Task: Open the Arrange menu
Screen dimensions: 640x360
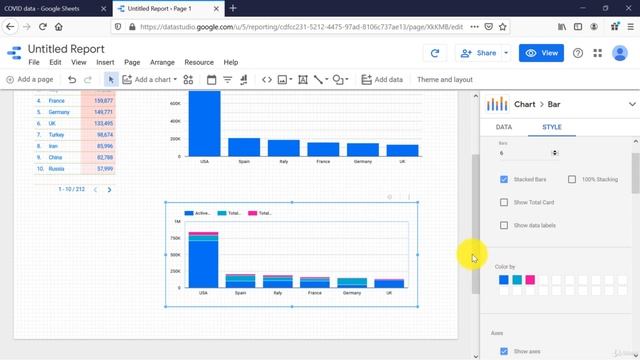Action: tap(162, 62)
